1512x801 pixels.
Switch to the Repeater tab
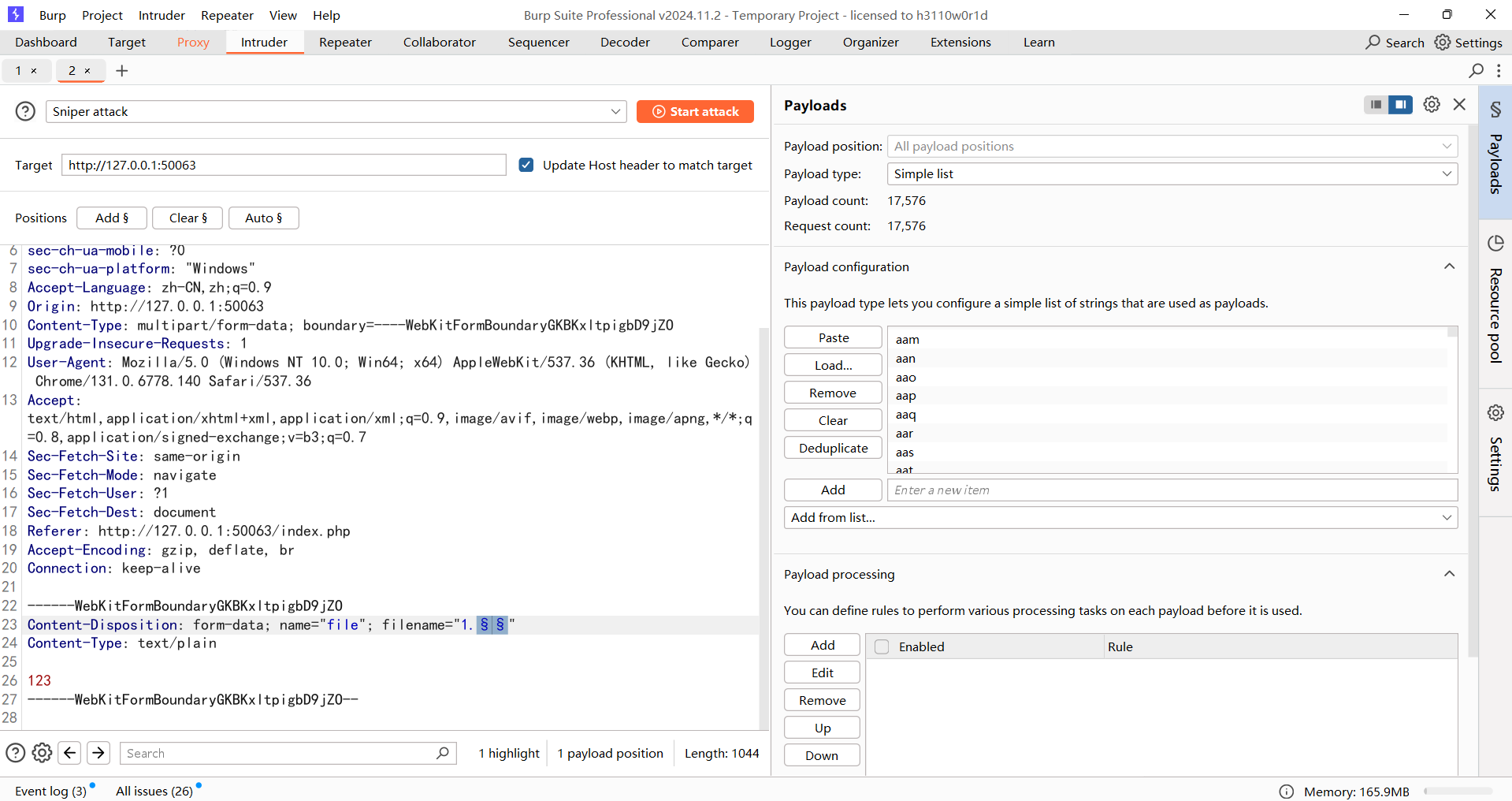click(345, 43)
